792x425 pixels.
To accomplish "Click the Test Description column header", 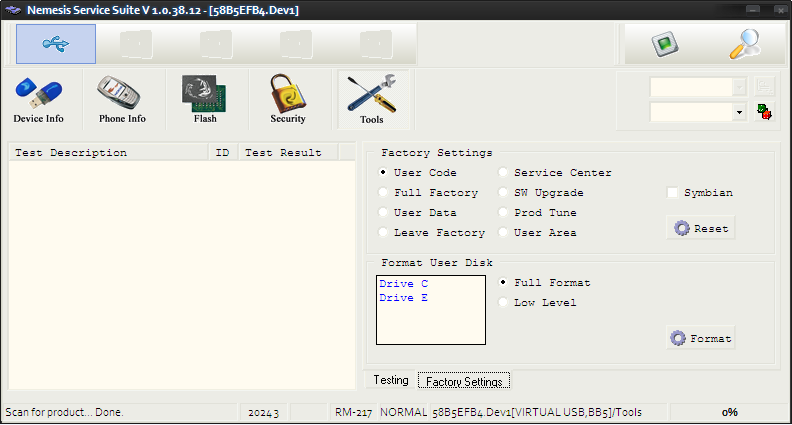I will [109, 152].
